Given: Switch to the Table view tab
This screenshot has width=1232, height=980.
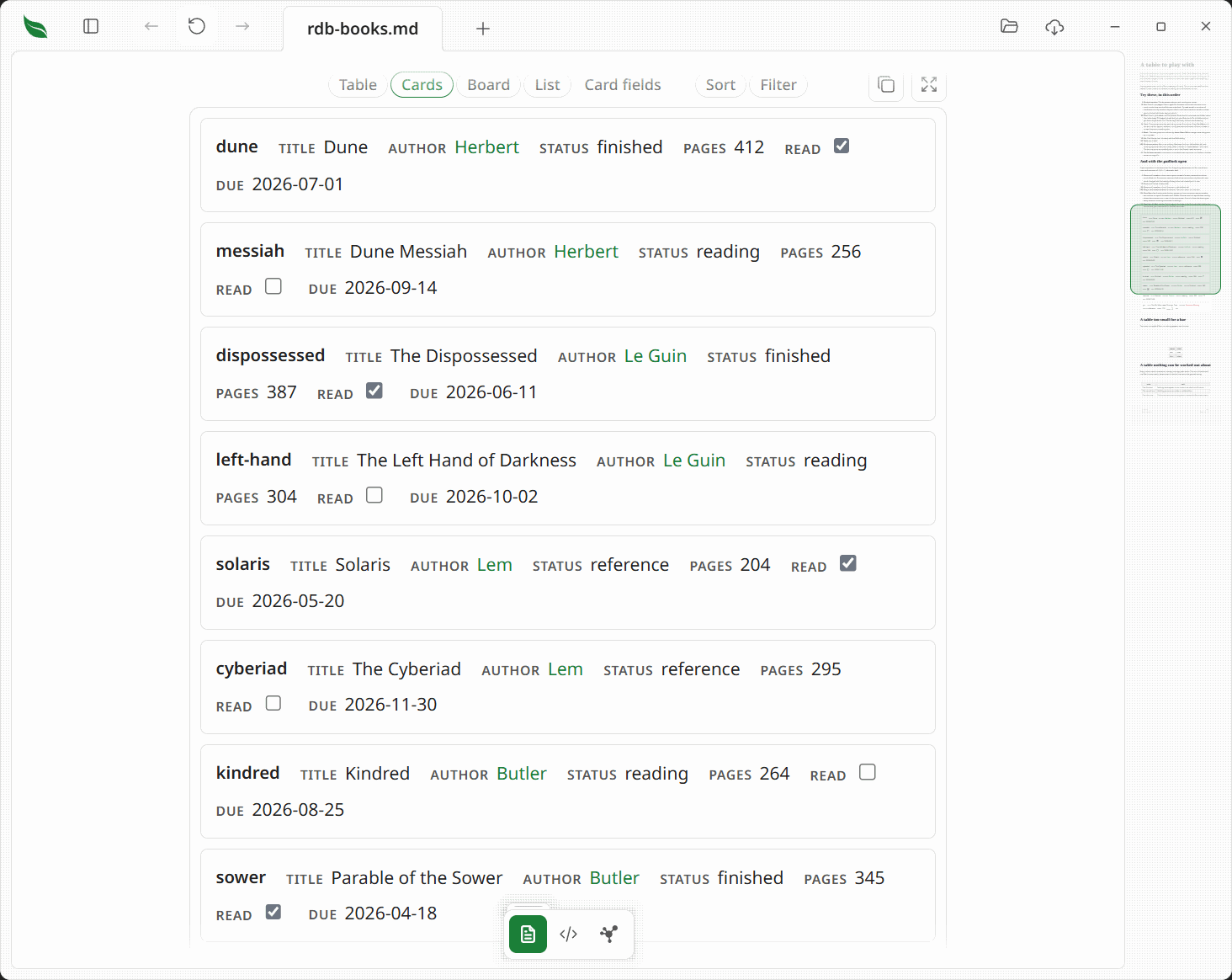Looking at the screenshot, I should [358, 85].
